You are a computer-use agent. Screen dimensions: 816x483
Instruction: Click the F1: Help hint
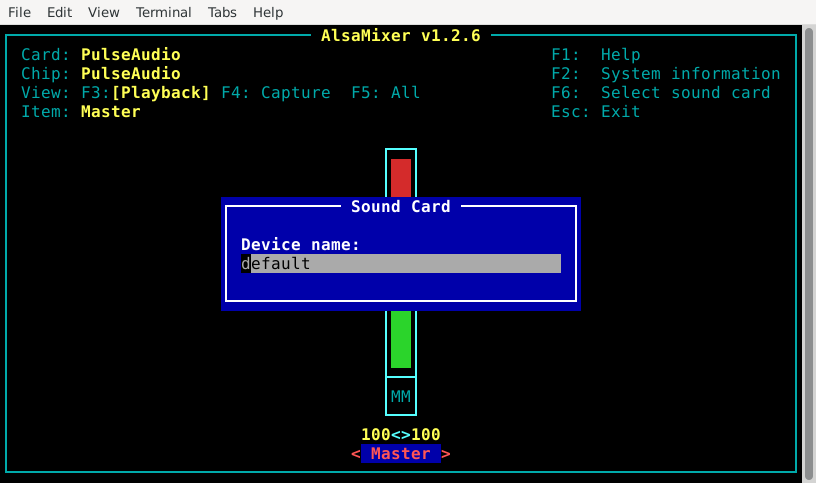(596, 55)
